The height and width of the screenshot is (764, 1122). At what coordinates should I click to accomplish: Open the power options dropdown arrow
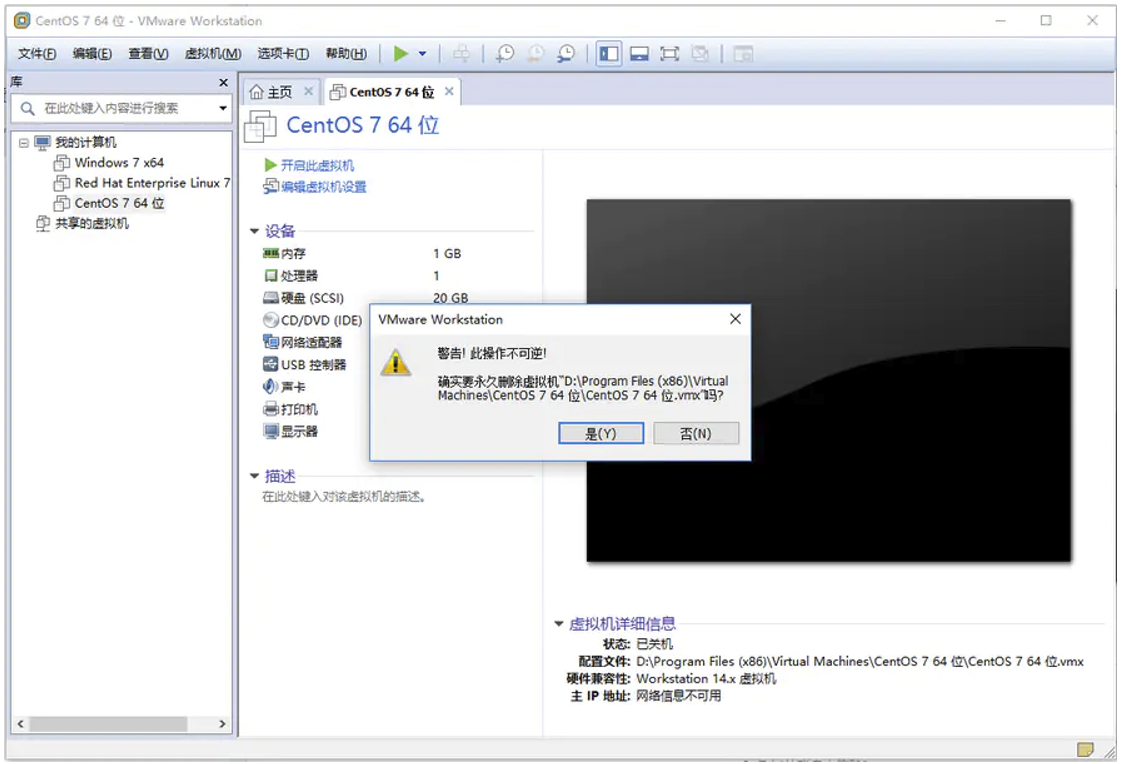tap(422, 54)
